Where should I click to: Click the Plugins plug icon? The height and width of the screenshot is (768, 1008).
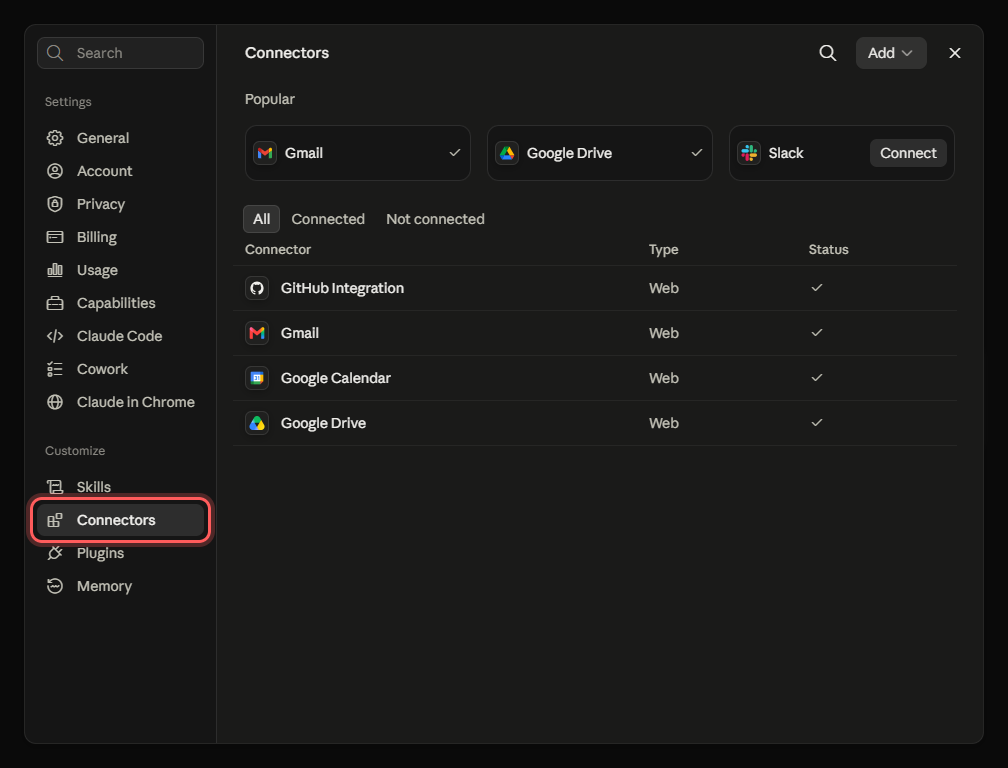pos(55,553)
